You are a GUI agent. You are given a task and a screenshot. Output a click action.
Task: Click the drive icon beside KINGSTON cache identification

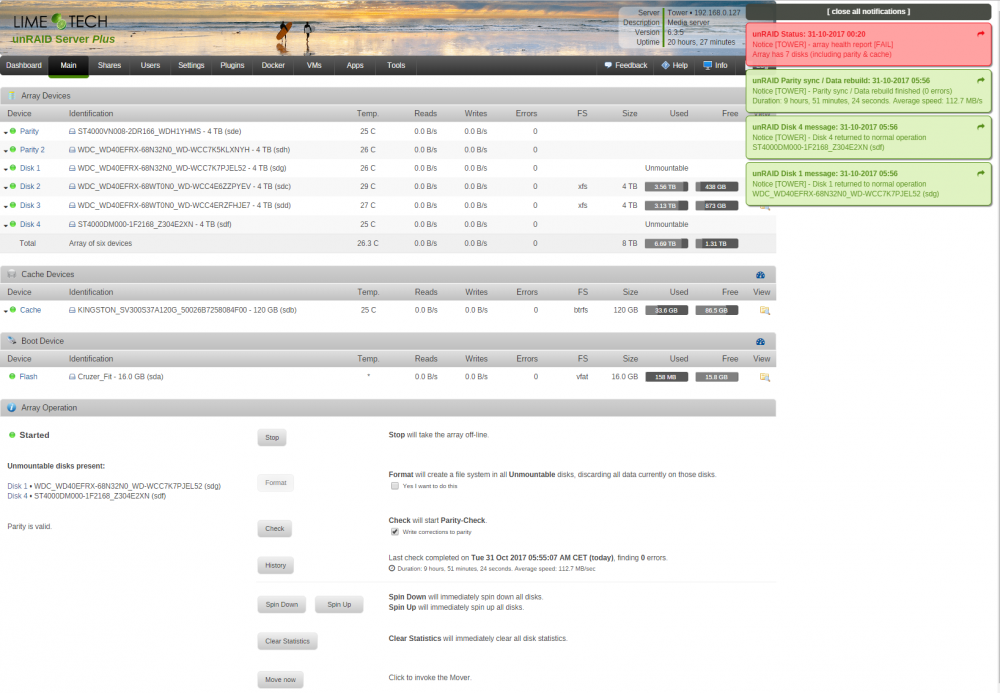click(72, 310)
